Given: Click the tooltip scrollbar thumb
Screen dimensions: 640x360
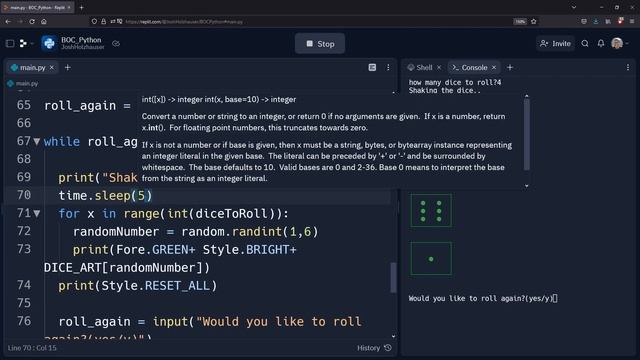Looking at the screenshot, I should [x=527, y=135].
